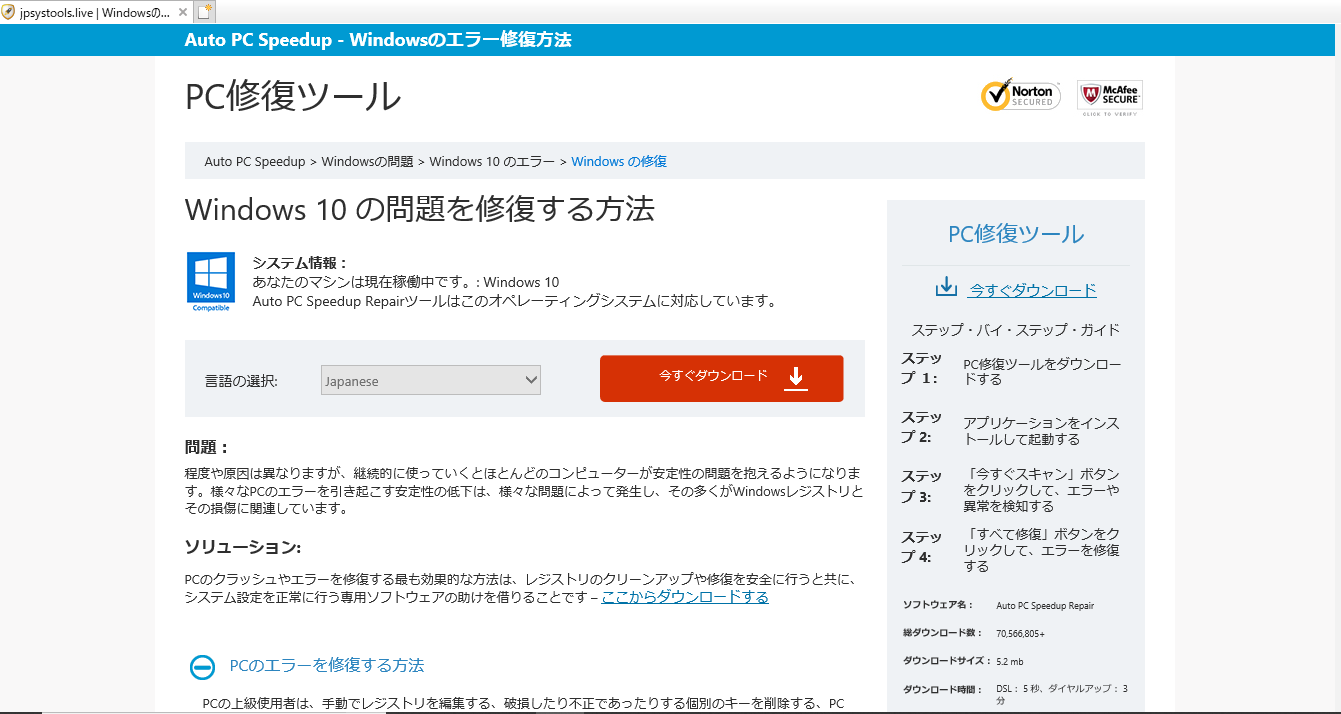Click the Windows 10 Compatible logo

point(211,282)
